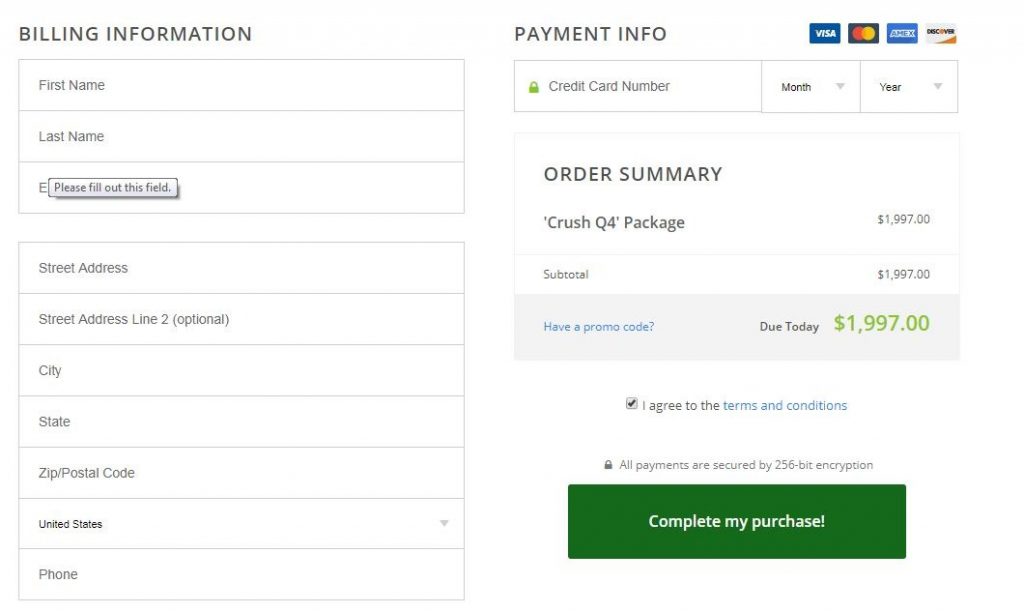This screenshot has height=612, width=1024.
Task: Click into the Last Name field
Action: [x=241, y=137]
